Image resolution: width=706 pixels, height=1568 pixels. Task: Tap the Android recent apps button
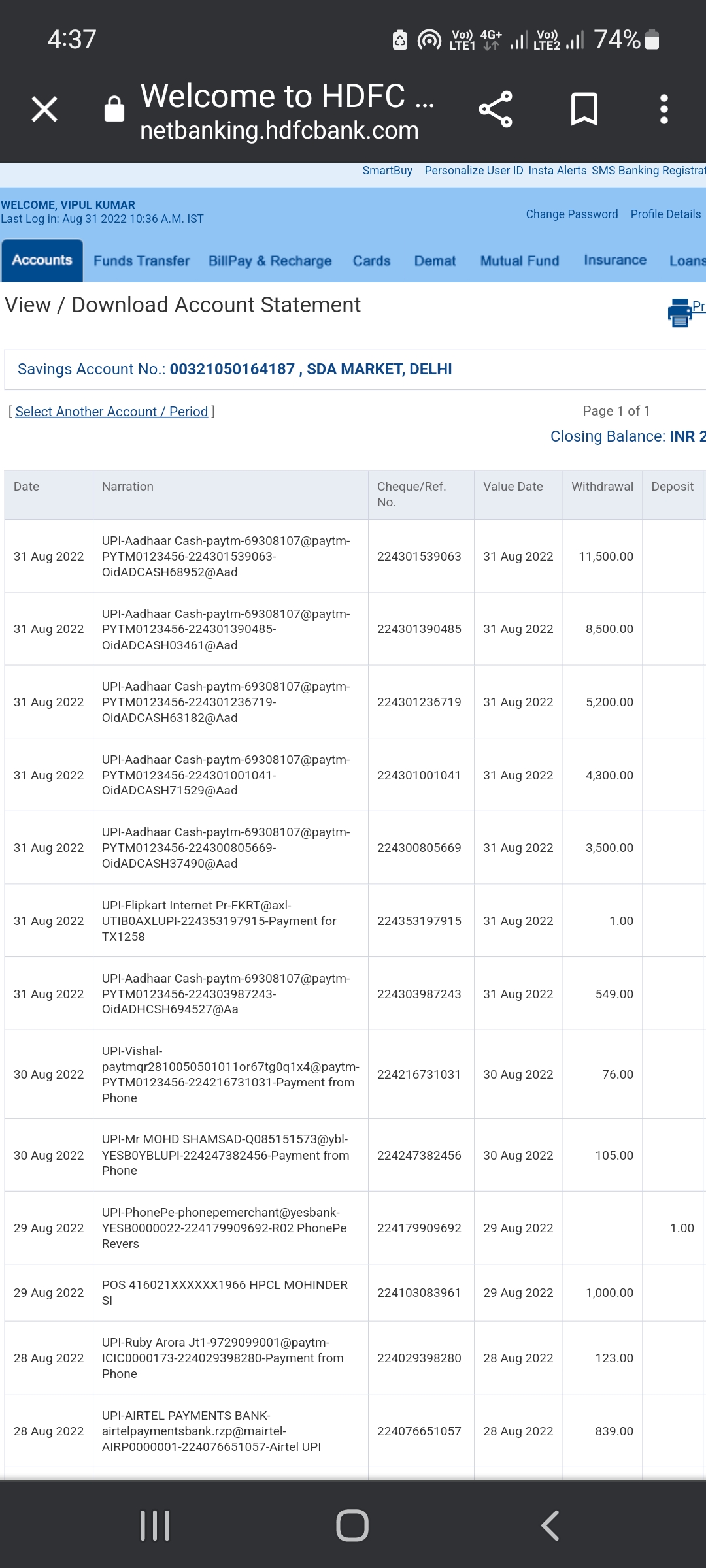[155, 1526]
